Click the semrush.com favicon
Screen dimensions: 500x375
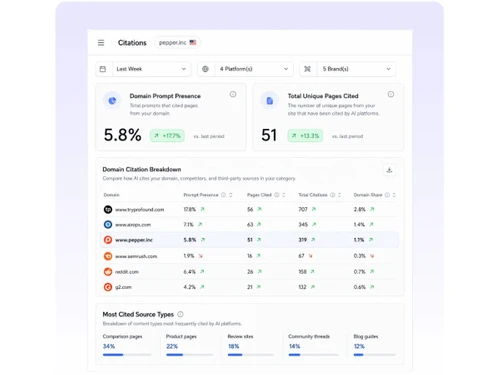coord(108,256)
